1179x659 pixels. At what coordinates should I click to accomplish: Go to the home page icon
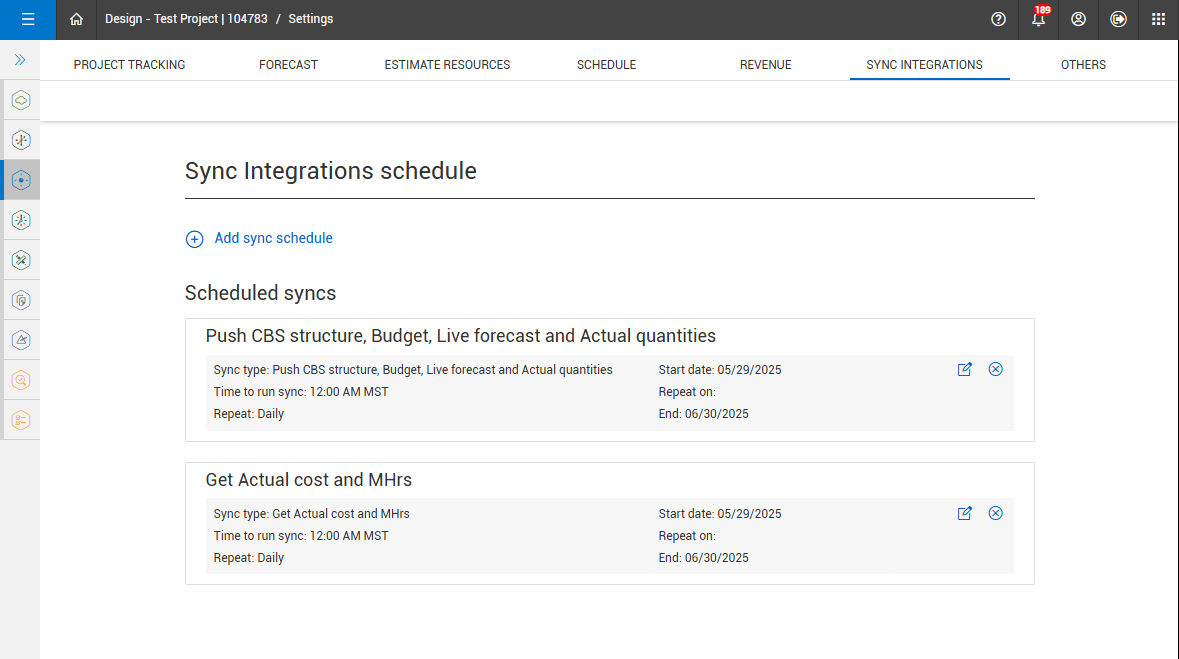pos(76,19)
